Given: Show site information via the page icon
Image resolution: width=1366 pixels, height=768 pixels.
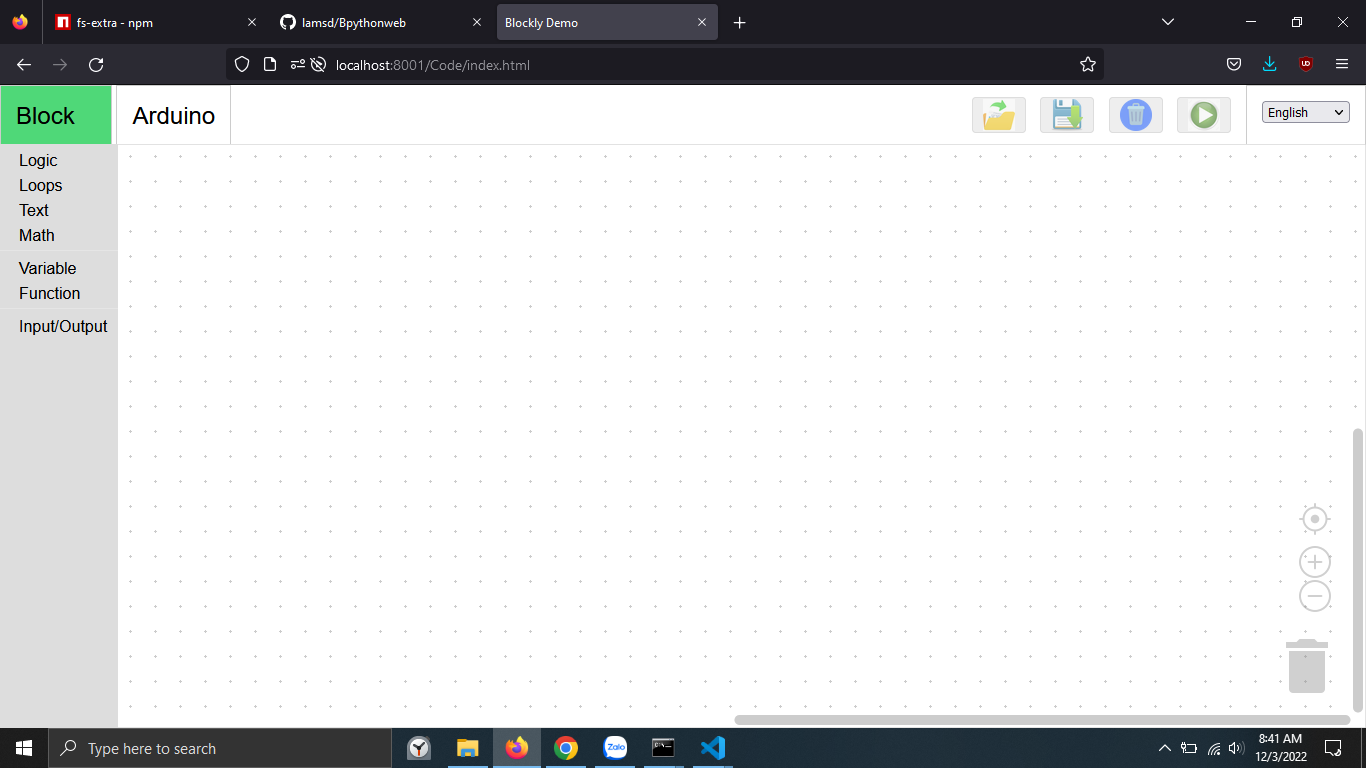Looking at the screenshot, I should point(269,65).
